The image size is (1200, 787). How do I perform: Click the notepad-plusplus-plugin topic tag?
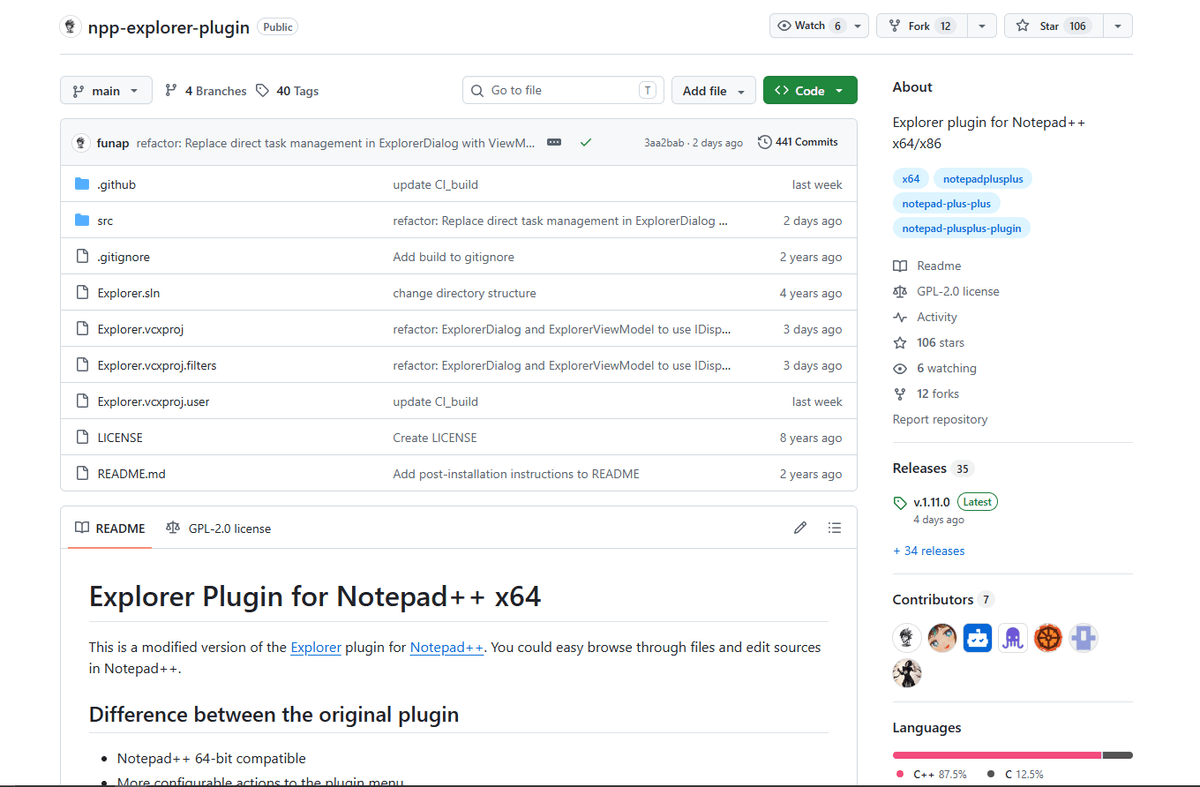[x=962, y=229]
